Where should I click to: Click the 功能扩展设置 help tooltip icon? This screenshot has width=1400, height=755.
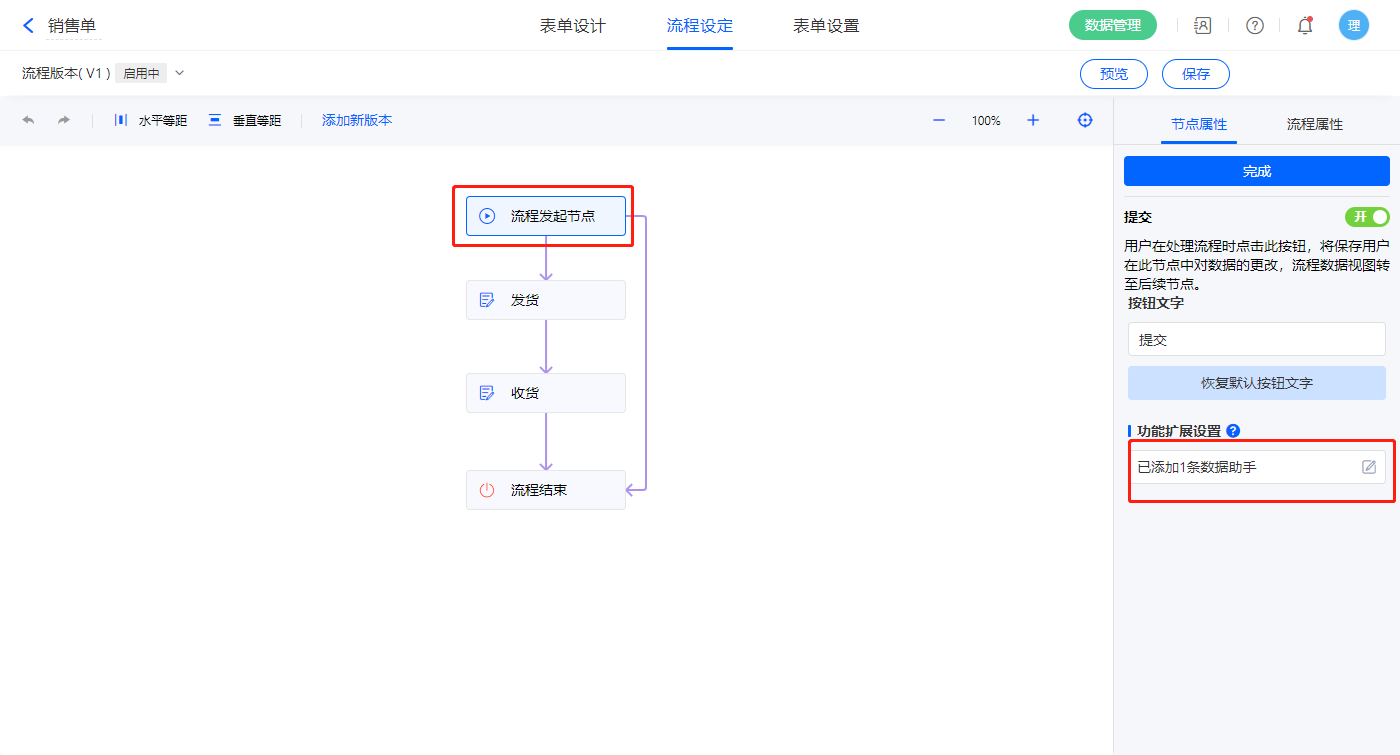click(x=1233, y=431)
